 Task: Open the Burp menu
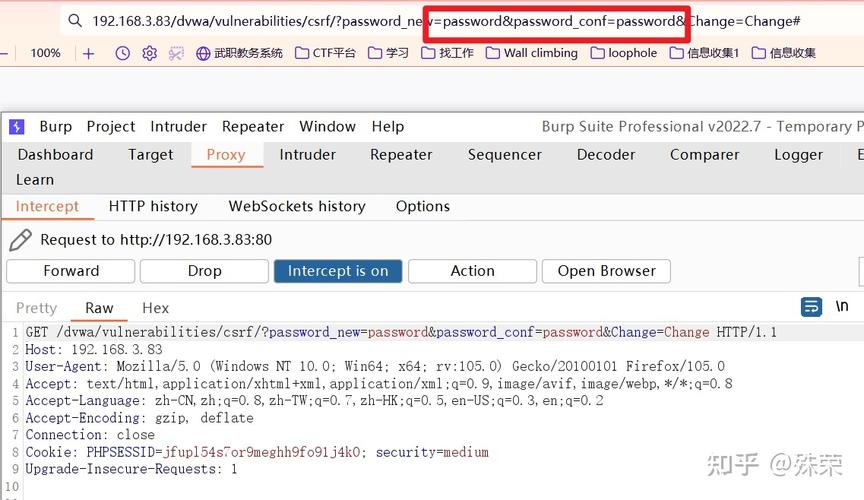(56, 127)
